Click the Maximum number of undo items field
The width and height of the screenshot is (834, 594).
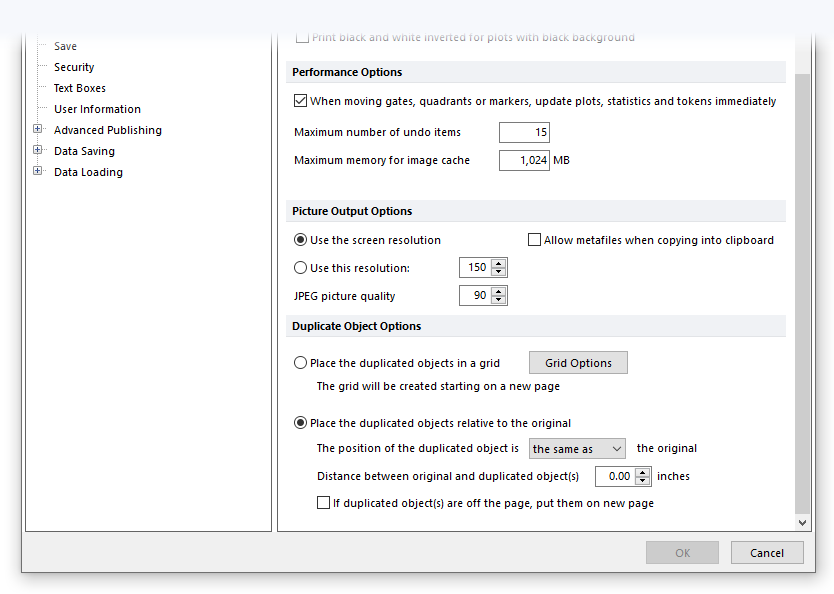tap(524, 132)
